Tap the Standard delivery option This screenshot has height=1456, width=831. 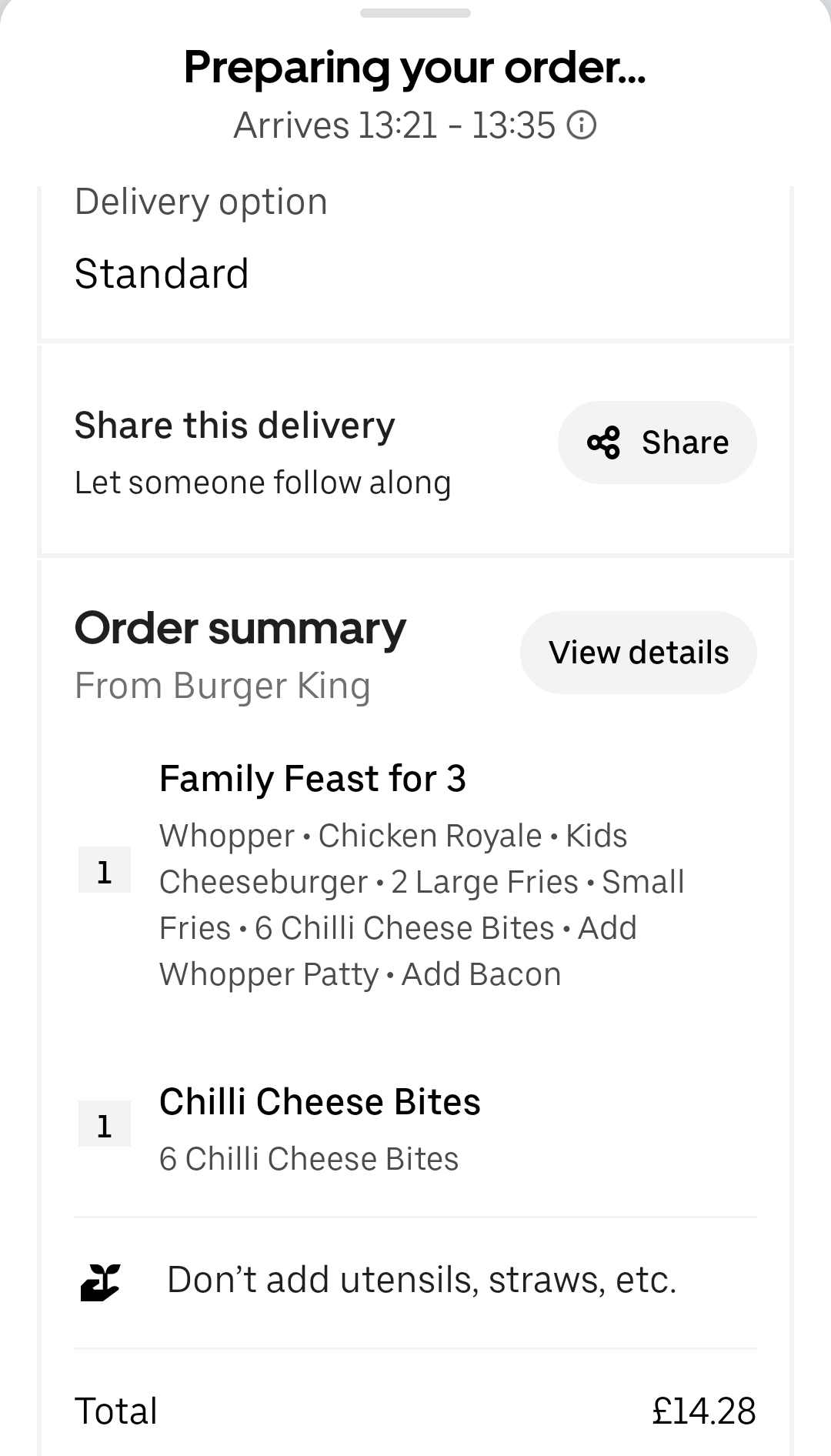[x=162, y=274]
